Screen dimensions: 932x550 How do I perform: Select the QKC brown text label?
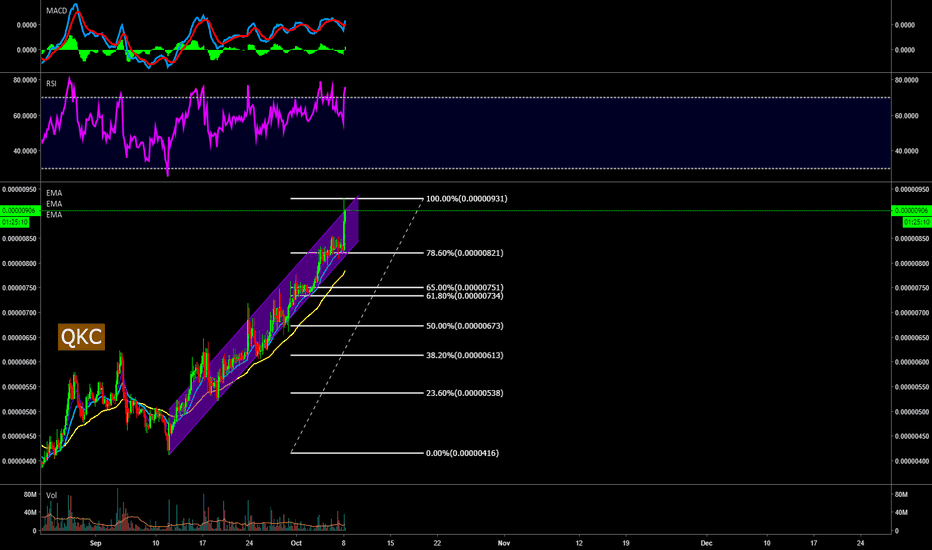click(81, 337)
